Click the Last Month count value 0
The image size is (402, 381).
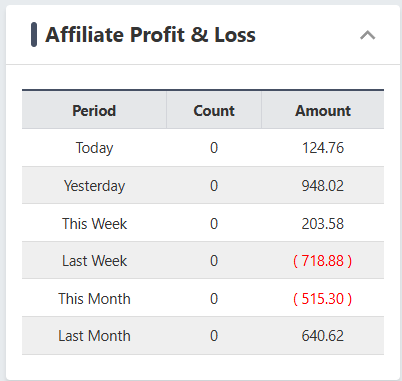[214, 336]
